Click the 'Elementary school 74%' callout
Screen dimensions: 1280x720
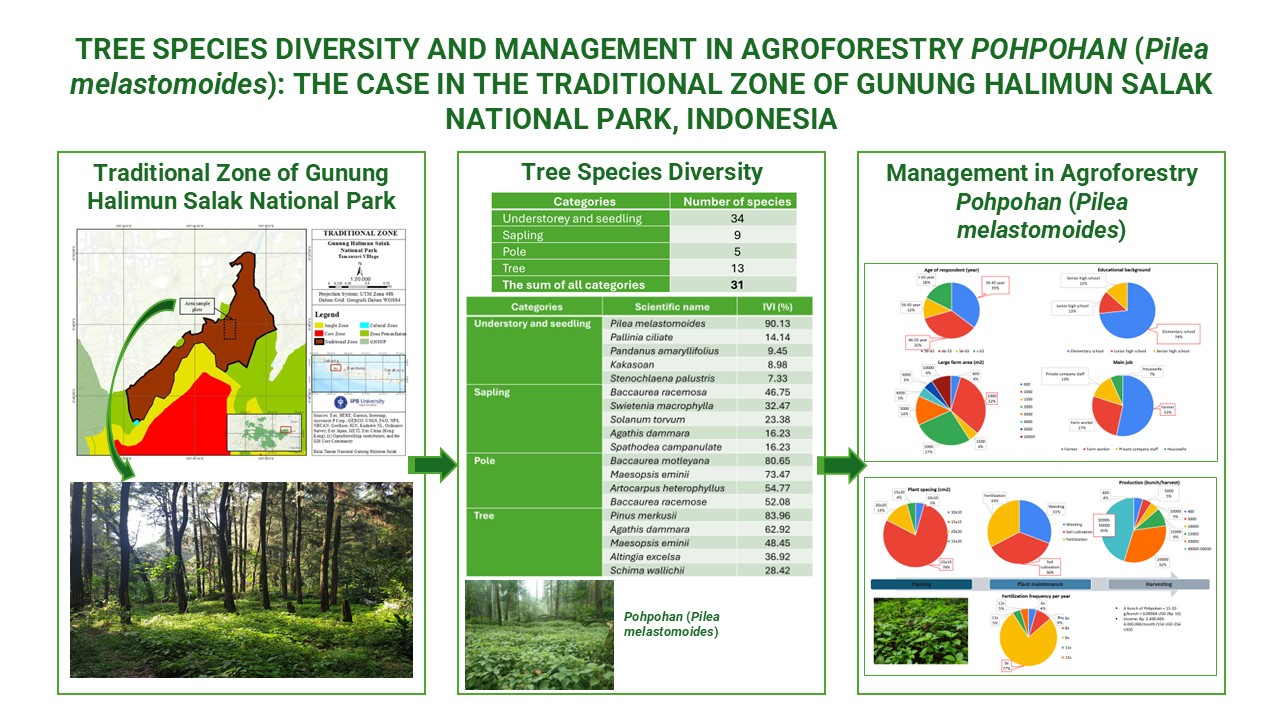(x=1179, y=333)
